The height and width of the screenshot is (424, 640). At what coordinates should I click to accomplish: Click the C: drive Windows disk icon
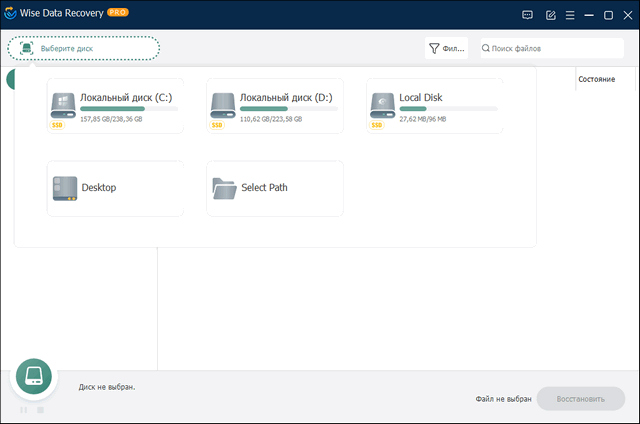[63, 105]
